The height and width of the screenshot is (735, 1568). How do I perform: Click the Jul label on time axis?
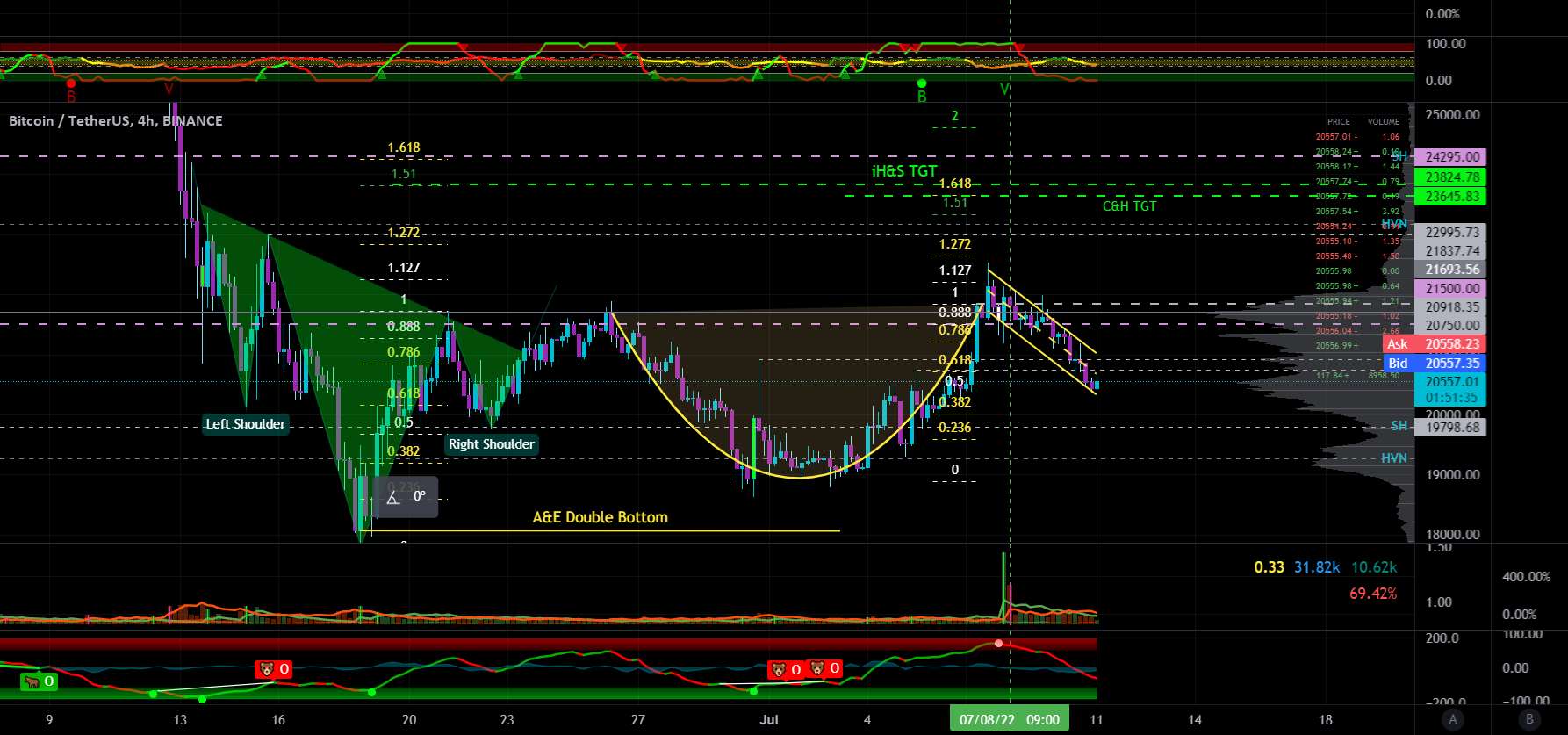769,719
